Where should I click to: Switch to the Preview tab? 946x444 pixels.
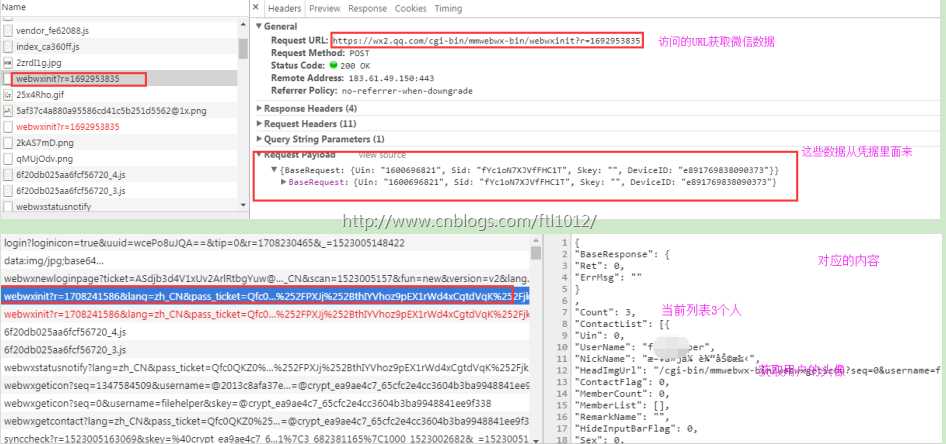coord(325,8)
